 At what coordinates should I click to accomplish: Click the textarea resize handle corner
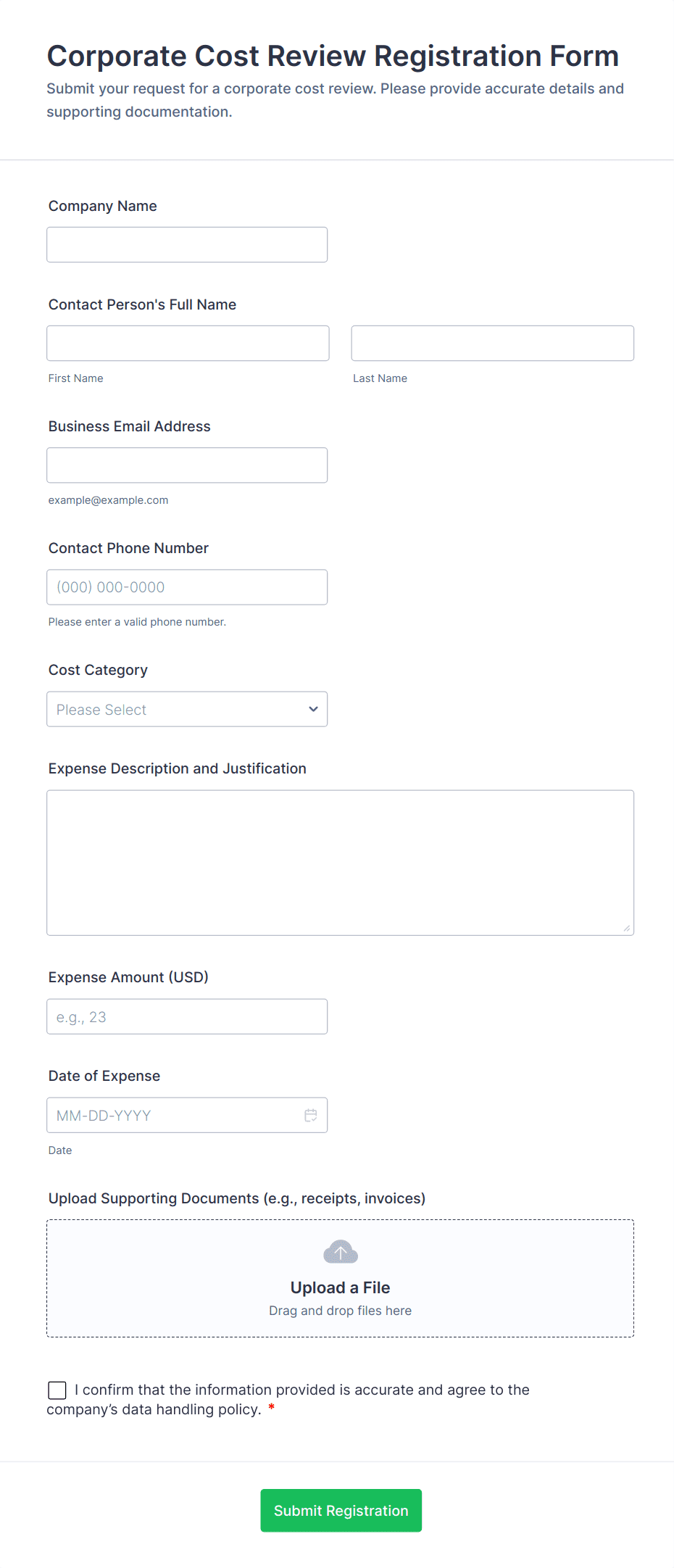626,928
